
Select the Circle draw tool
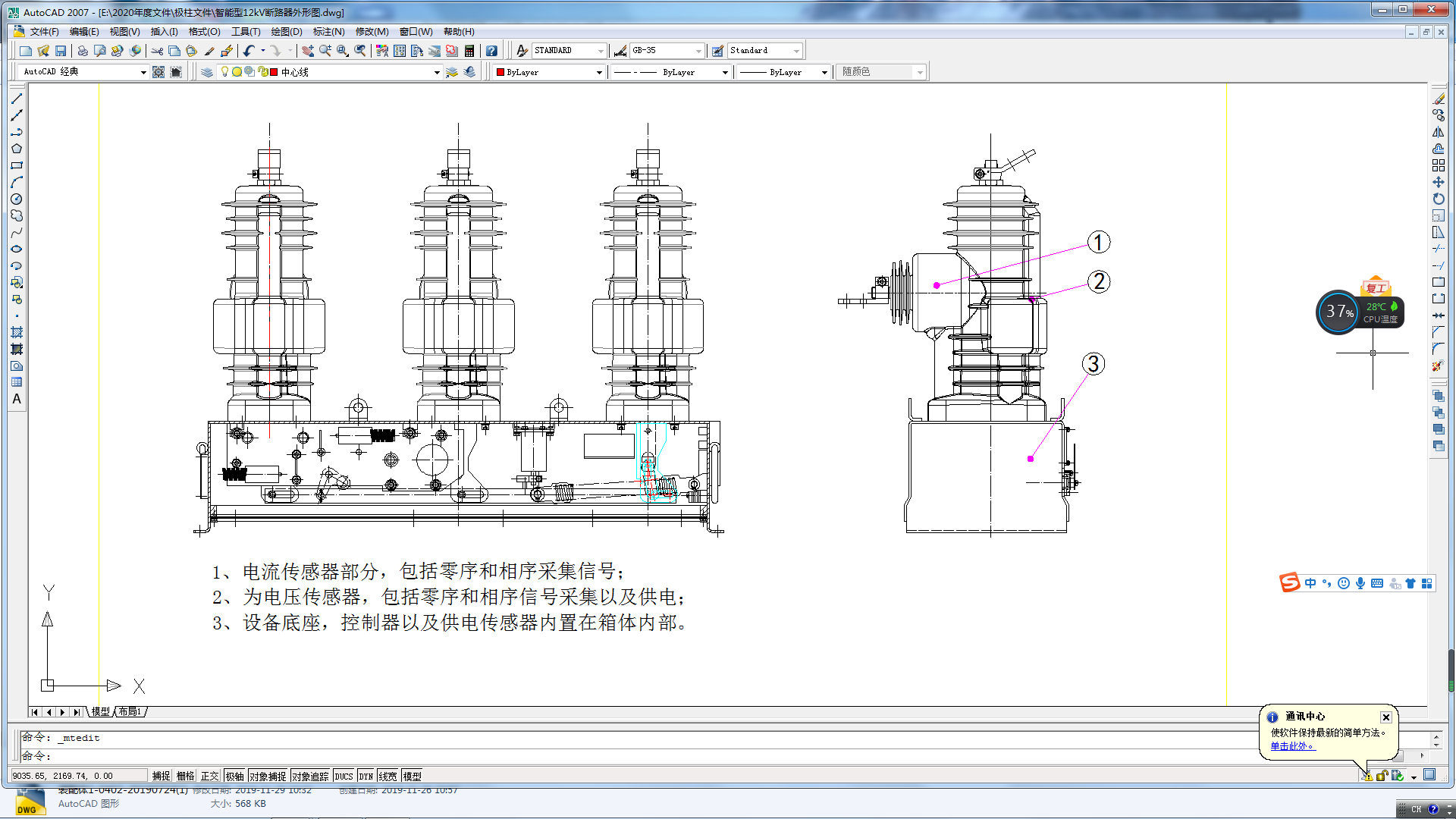point(17,199)
